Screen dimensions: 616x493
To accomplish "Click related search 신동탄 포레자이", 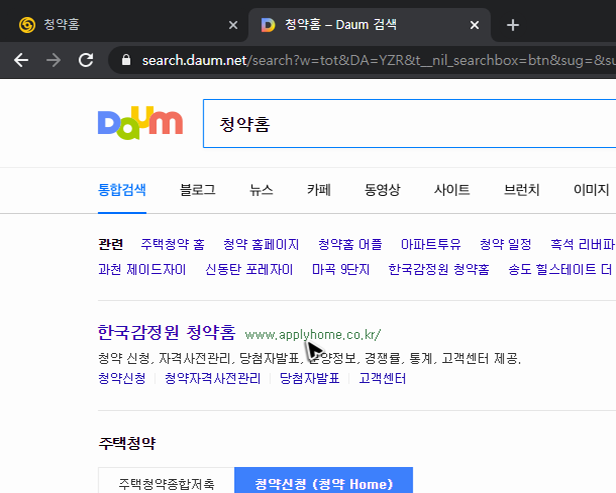I will tap(249, 269).
